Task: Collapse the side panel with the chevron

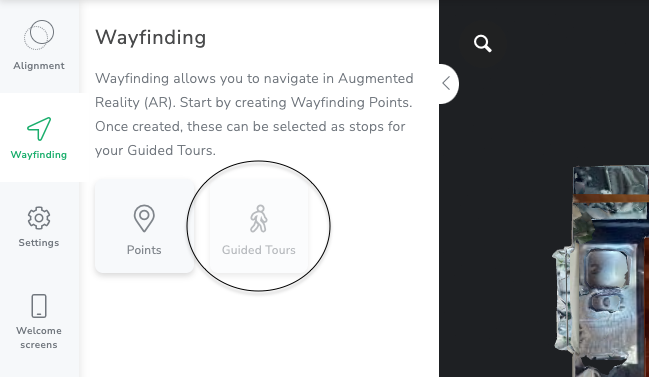Action: tap(446, 84)
